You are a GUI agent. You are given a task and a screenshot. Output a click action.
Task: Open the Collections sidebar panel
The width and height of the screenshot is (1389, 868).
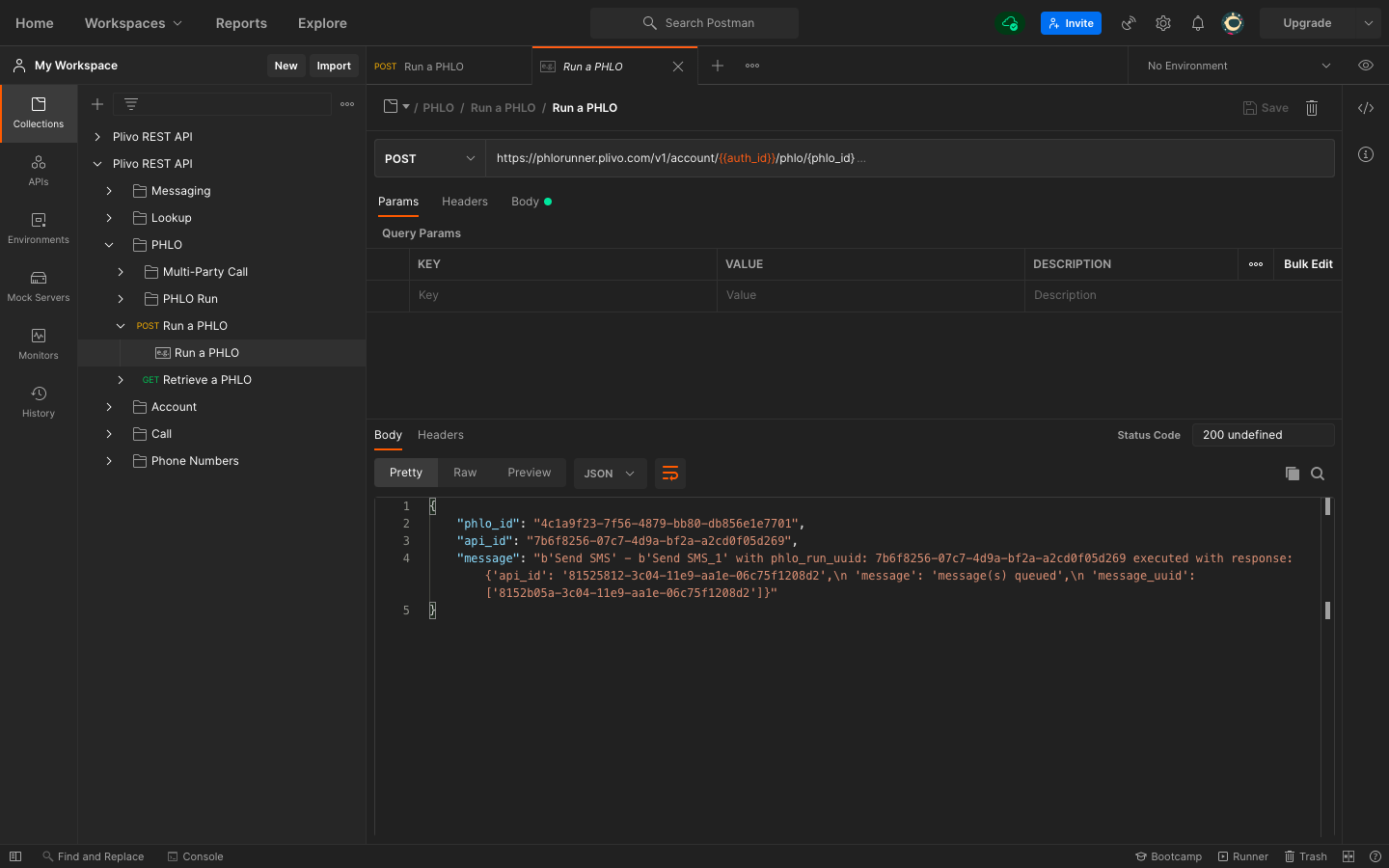[39, 113]
